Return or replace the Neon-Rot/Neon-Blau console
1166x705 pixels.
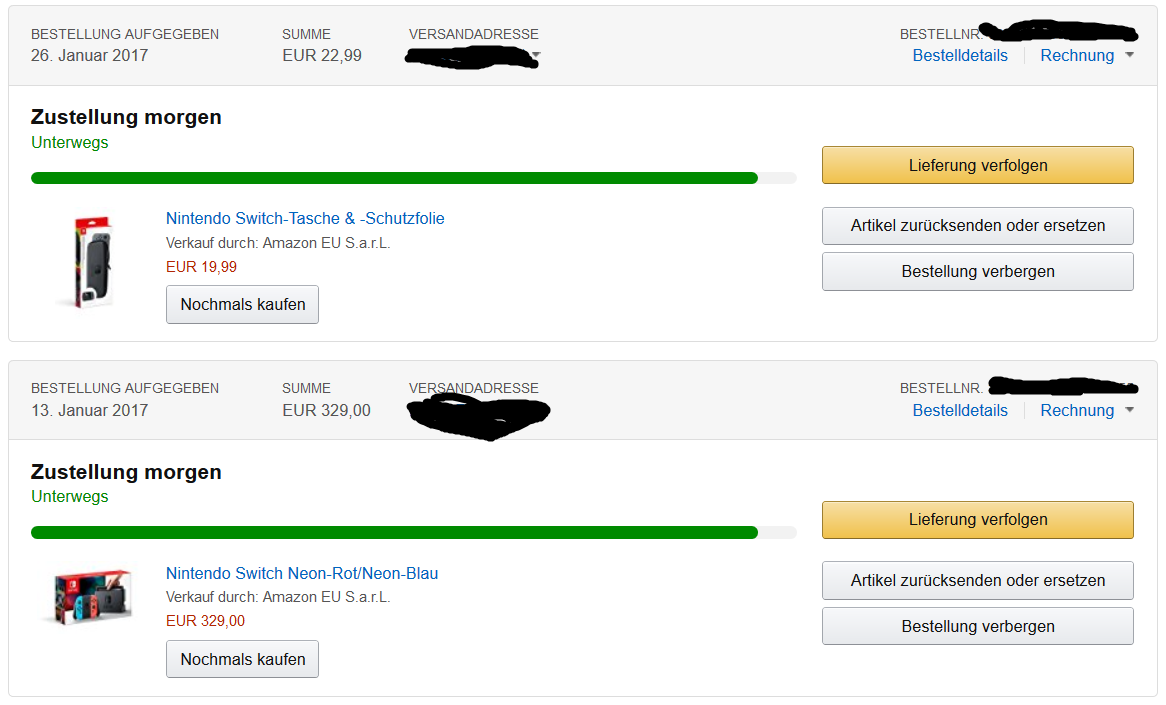pyautogui.click(x=977, y=581)
